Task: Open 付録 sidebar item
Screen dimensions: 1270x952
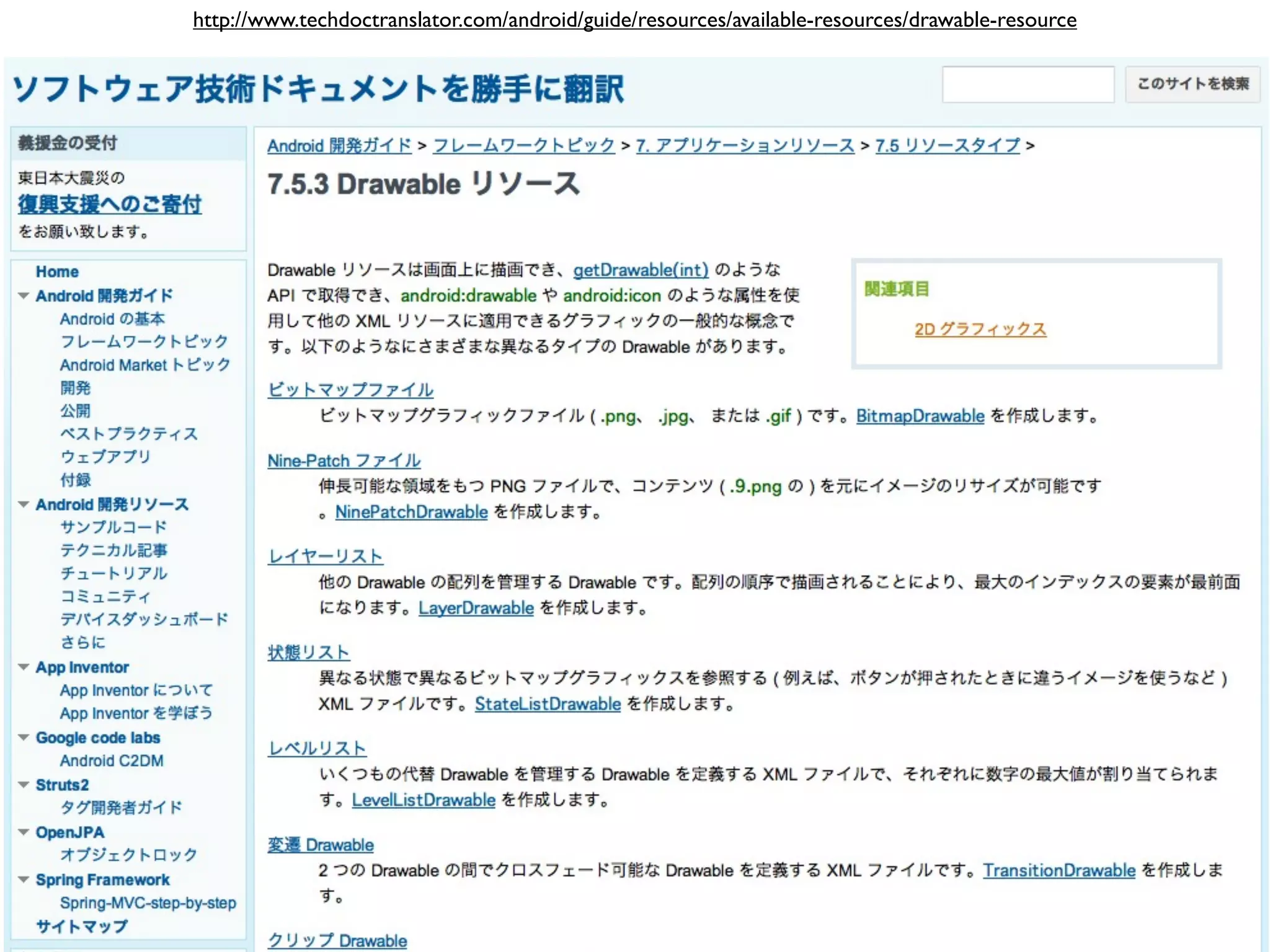Action: [75, 480]
